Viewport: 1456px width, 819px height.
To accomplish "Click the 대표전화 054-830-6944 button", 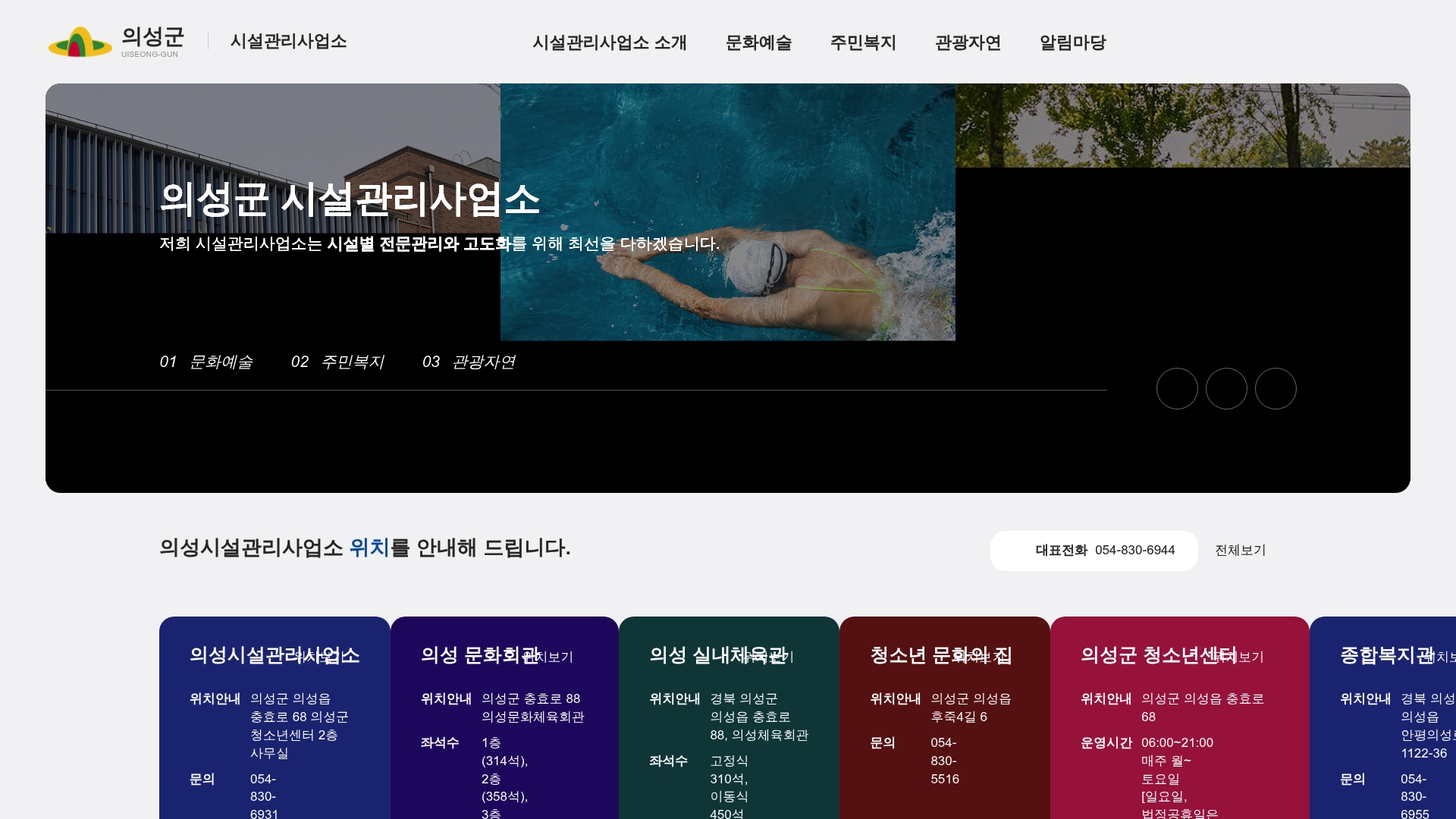I will pyautogui.click(x=1094, y=551).
